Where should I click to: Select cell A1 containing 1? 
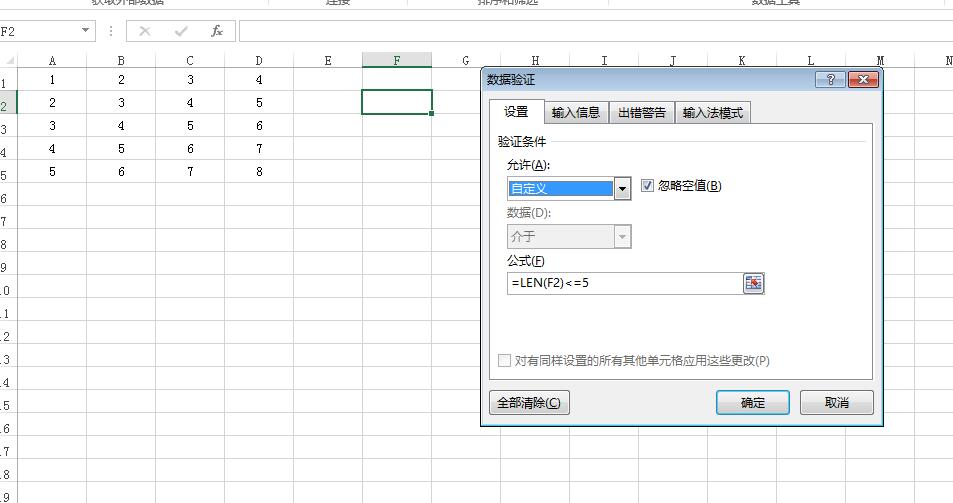pos(52,80)
